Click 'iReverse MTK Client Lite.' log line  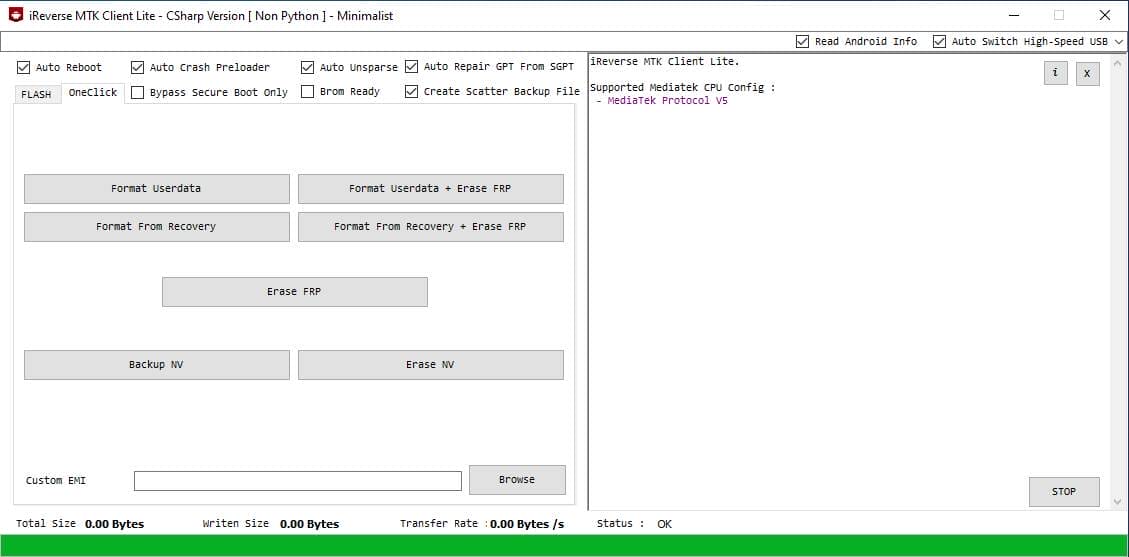(665, 62)
